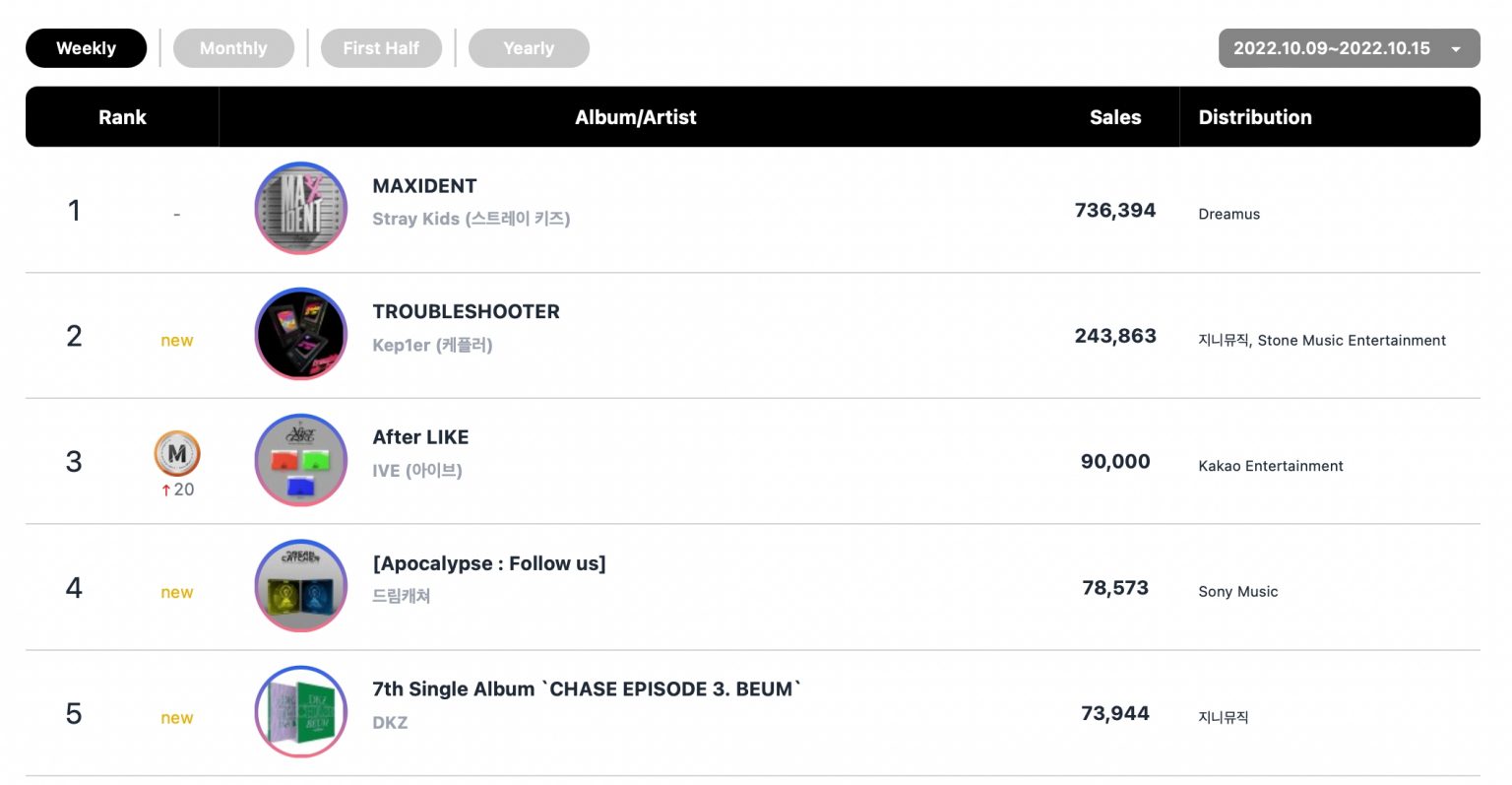
Task: Select the Weekly chart tab
Action: [86, 48]
